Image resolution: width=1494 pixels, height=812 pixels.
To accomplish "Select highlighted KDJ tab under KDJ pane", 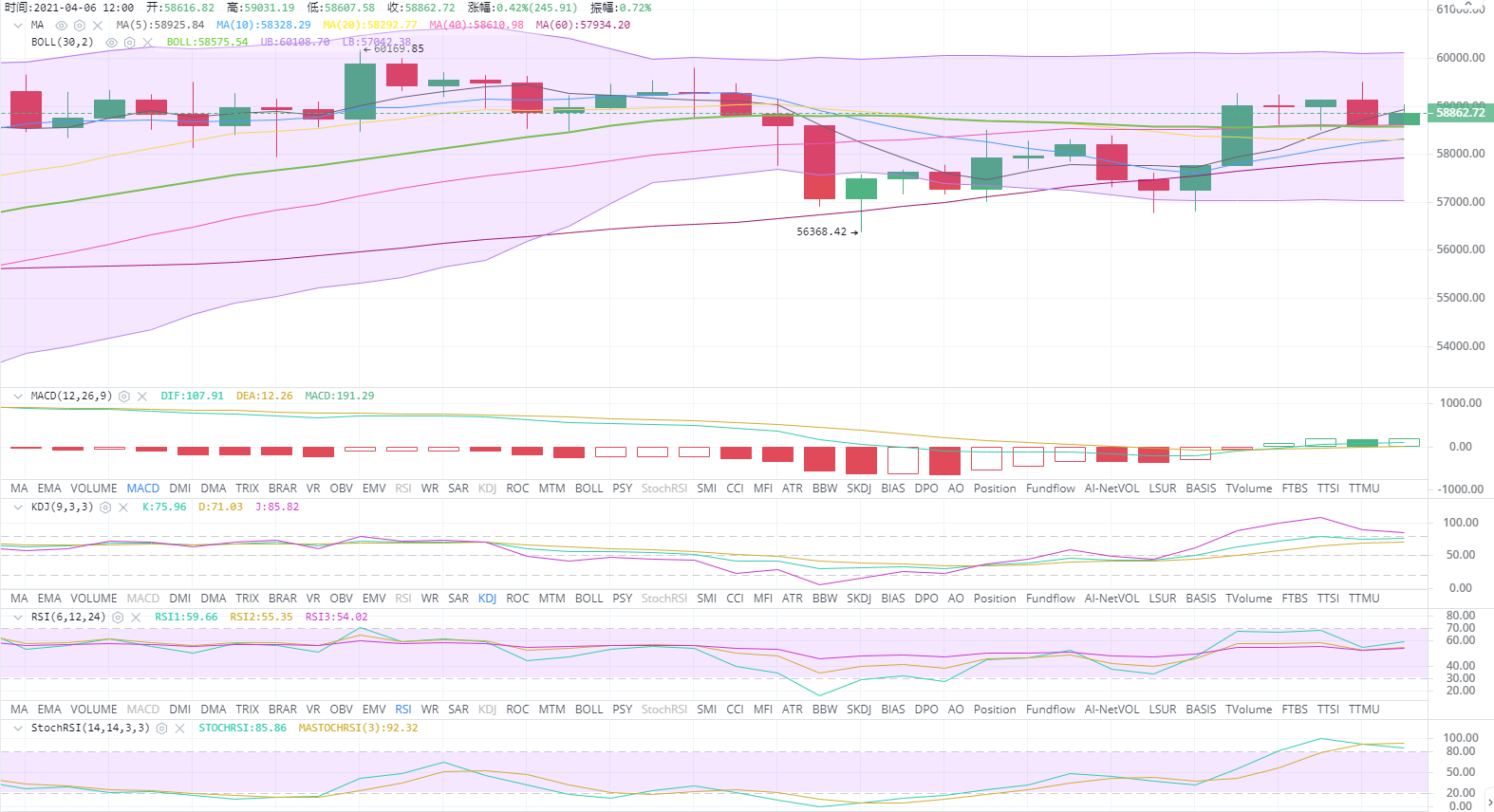I will tap(488, 599).
